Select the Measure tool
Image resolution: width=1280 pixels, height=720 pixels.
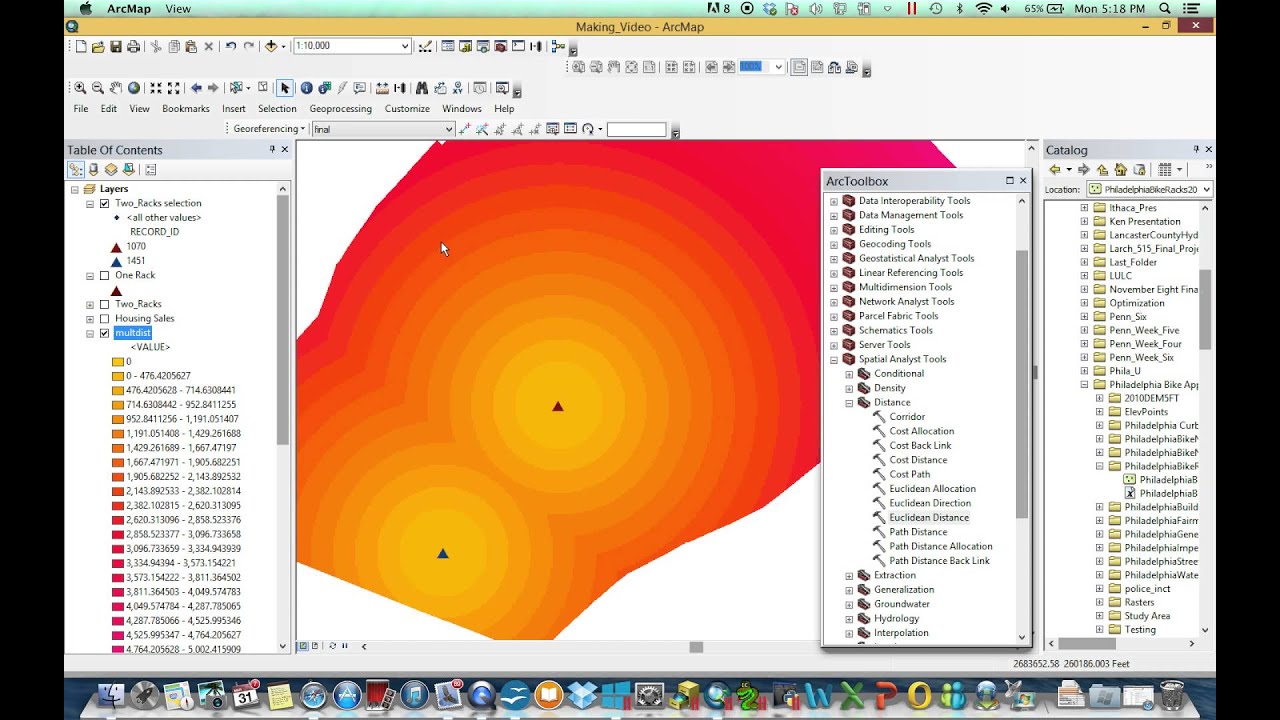(382, 88)
